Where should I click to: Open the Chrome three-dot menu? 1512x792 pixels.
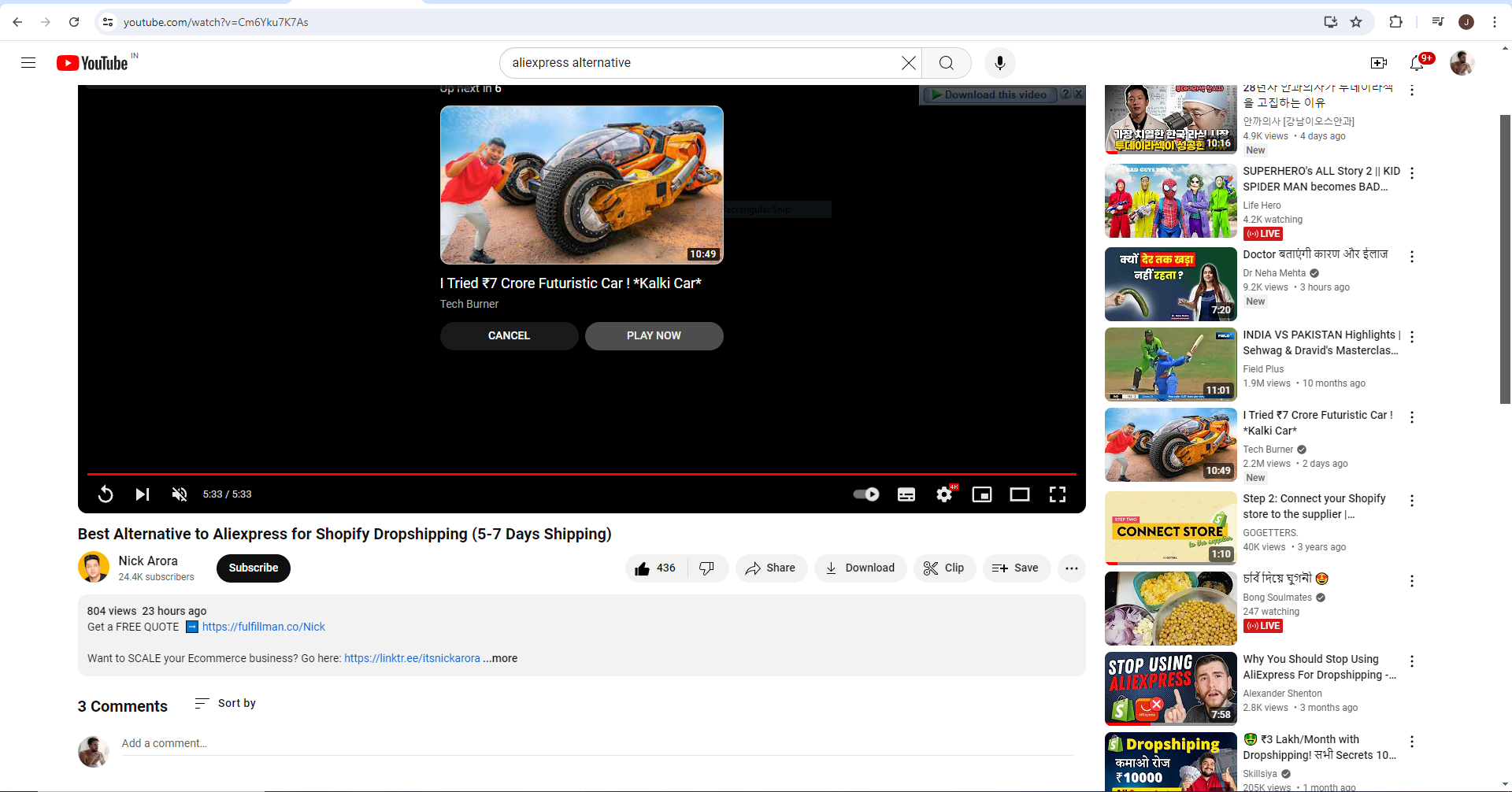coord(1495,22)
